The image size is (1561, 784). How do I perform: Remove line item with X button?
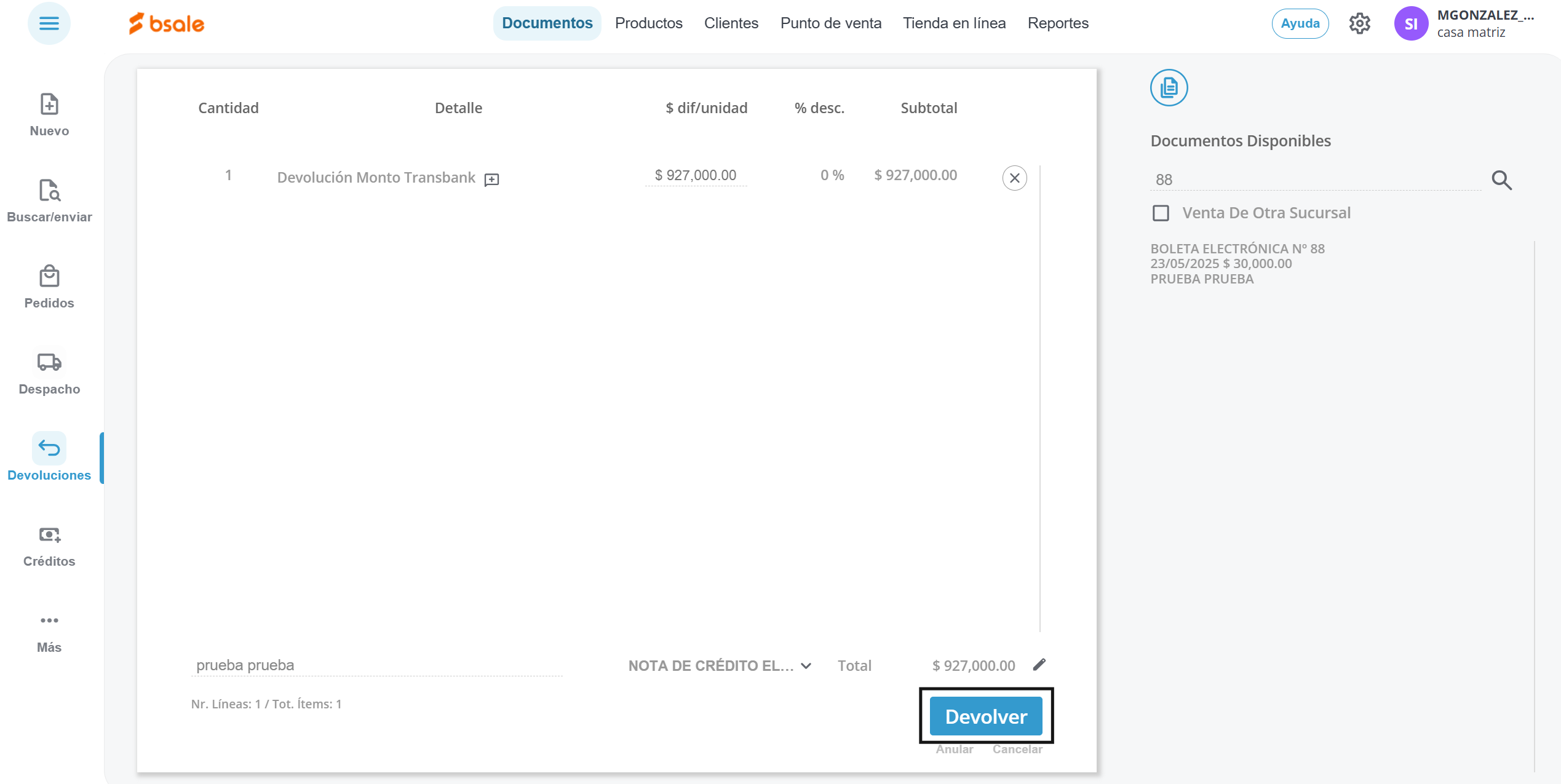coord(1014,178)
